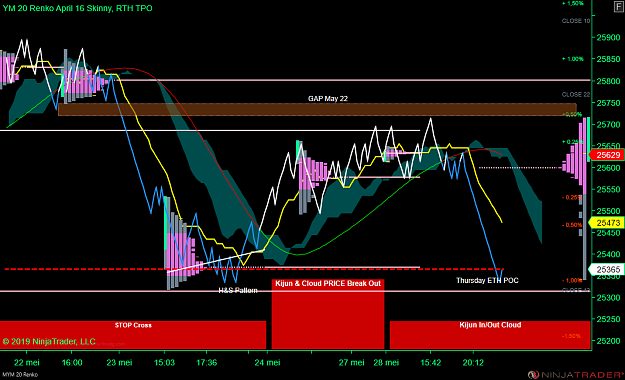Screen dimensions: 625x380
Task: Click the '23 mei' date on time axis
Action: click(119, 362)
